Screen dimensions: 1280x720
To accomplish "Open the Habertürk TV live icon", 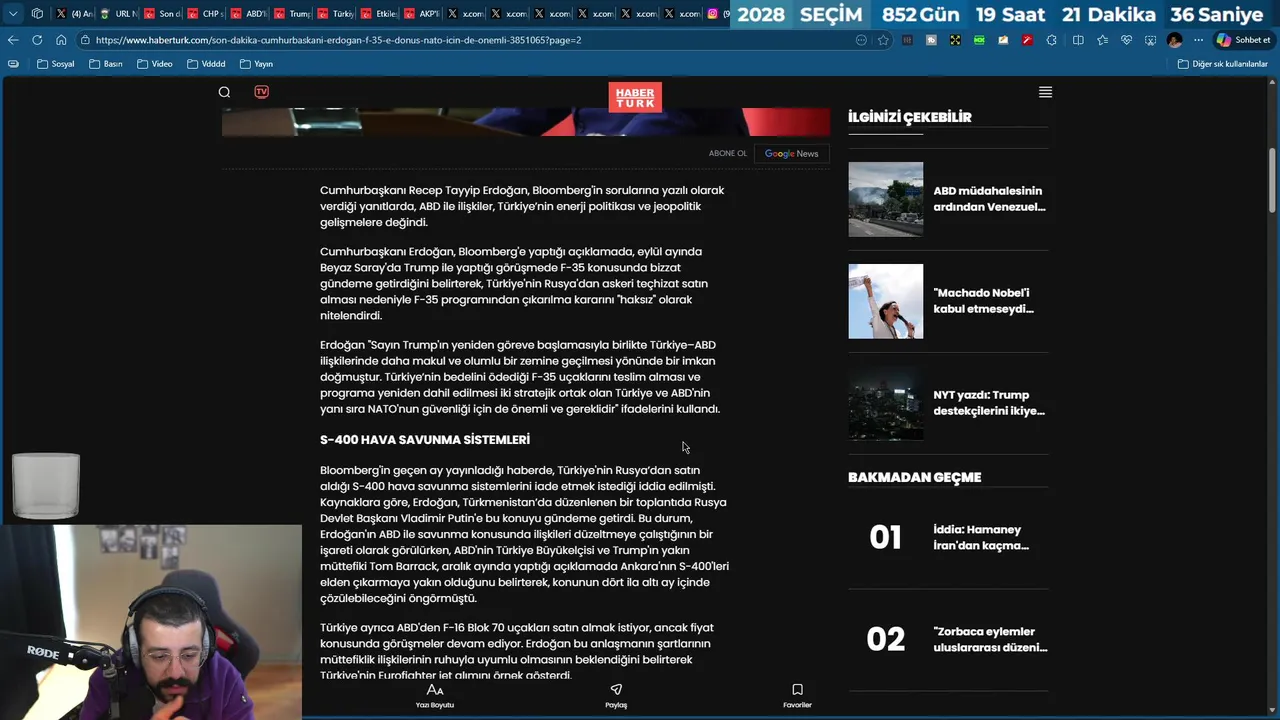I will pos(261,92).
